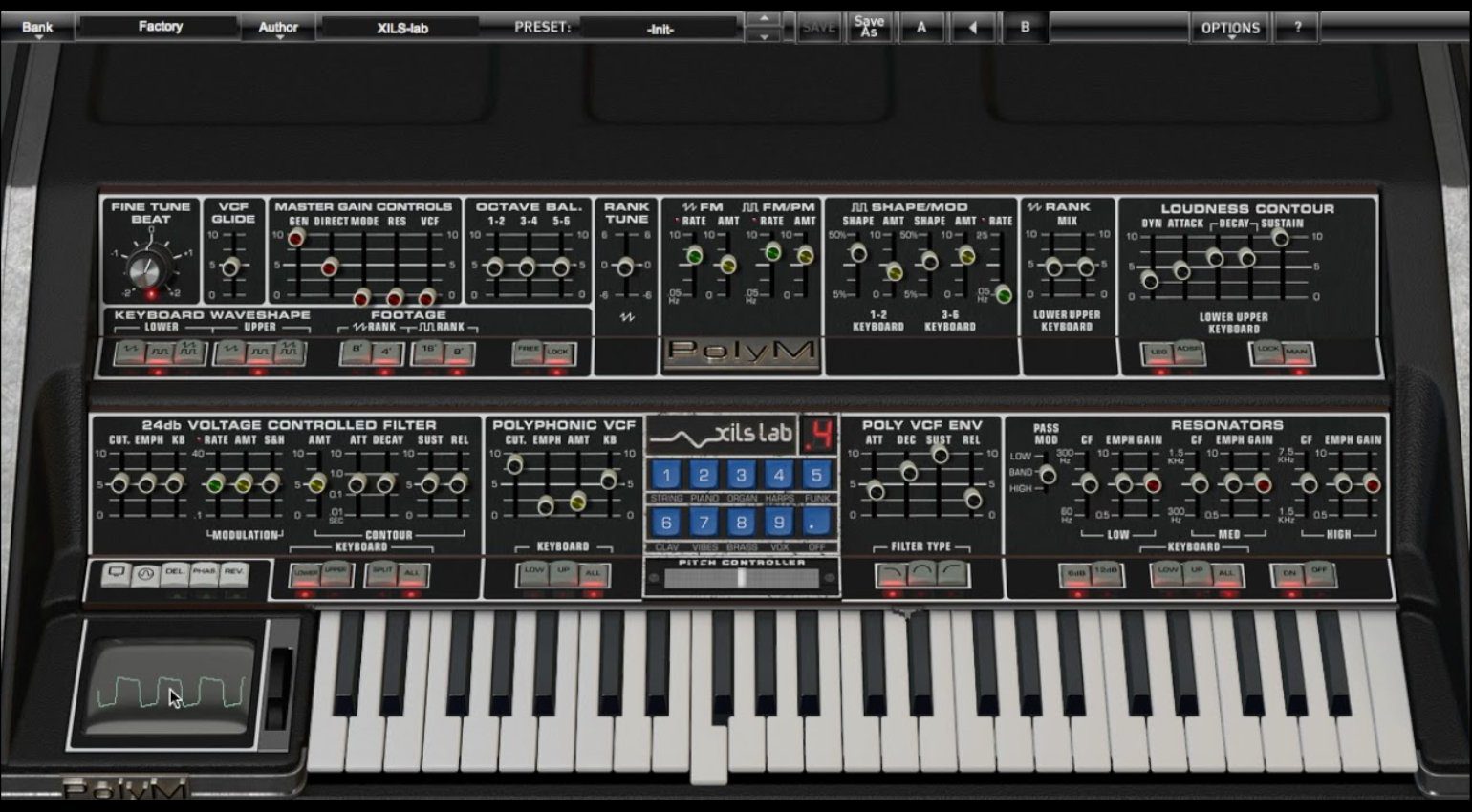Select preset slot A
The height and width of the screenshot is (812, 1472).
click(921, 28)
